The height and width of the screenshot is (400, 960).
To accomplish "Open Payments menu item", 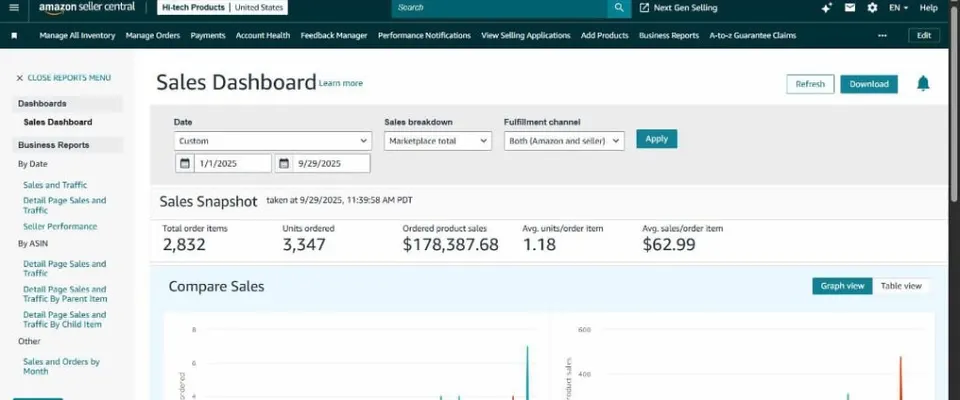I will click(208, 36).
